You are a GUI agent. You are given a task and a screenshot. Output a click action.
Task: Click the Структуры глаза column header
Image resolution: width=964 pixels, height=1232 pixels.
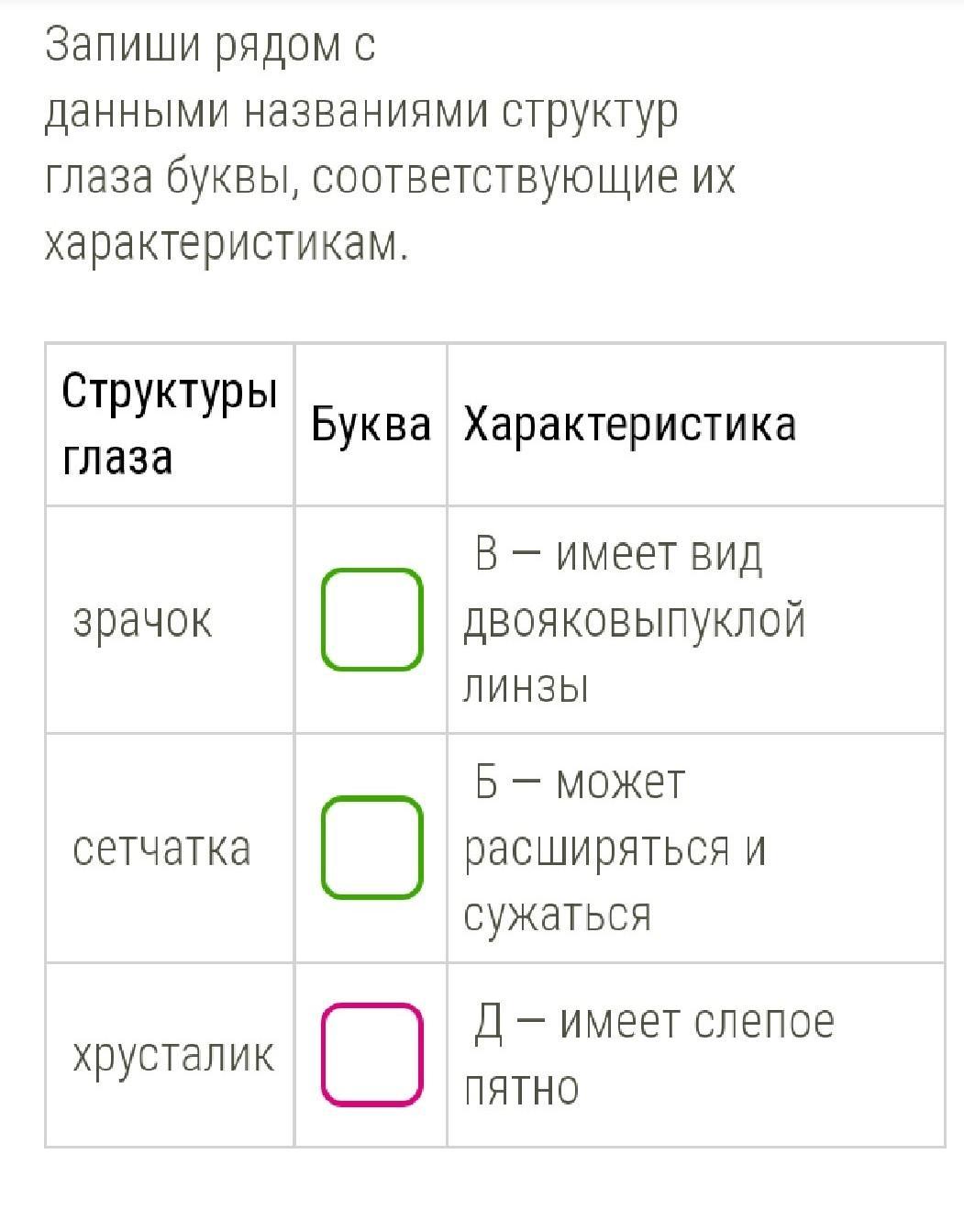coord(170,424)
